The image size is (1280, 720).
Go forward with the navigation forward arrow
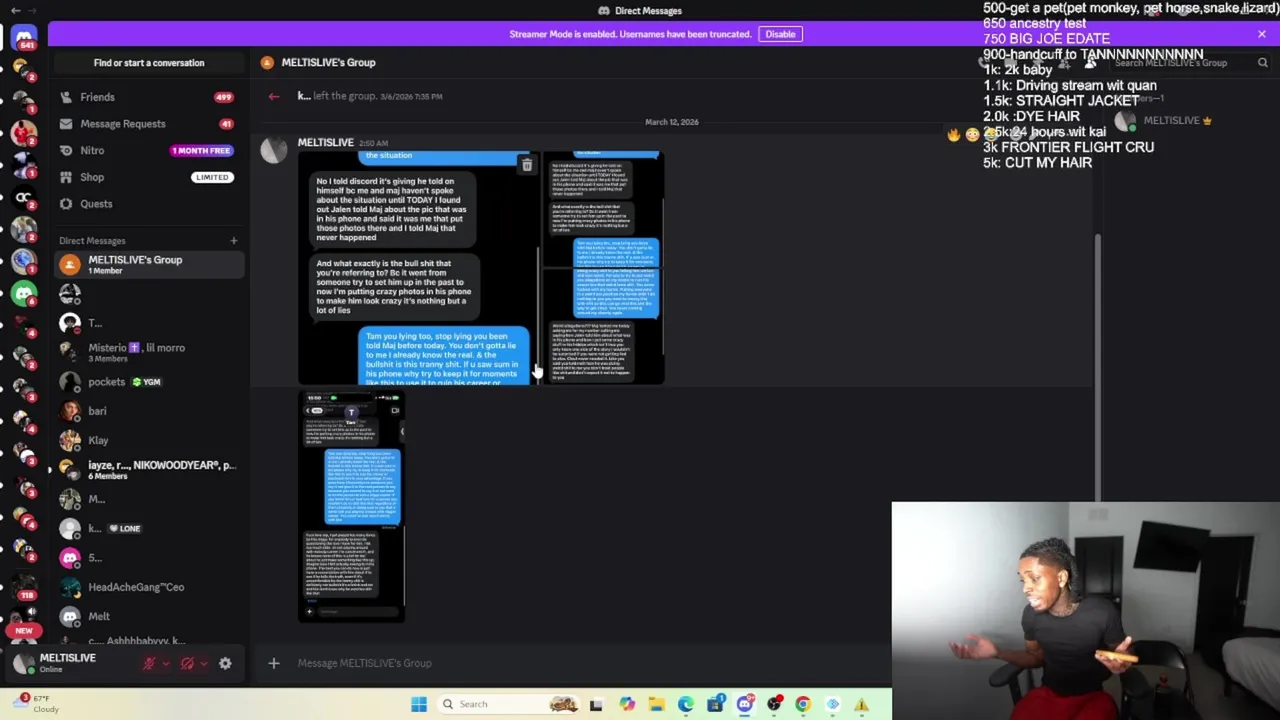coord(34,10)
